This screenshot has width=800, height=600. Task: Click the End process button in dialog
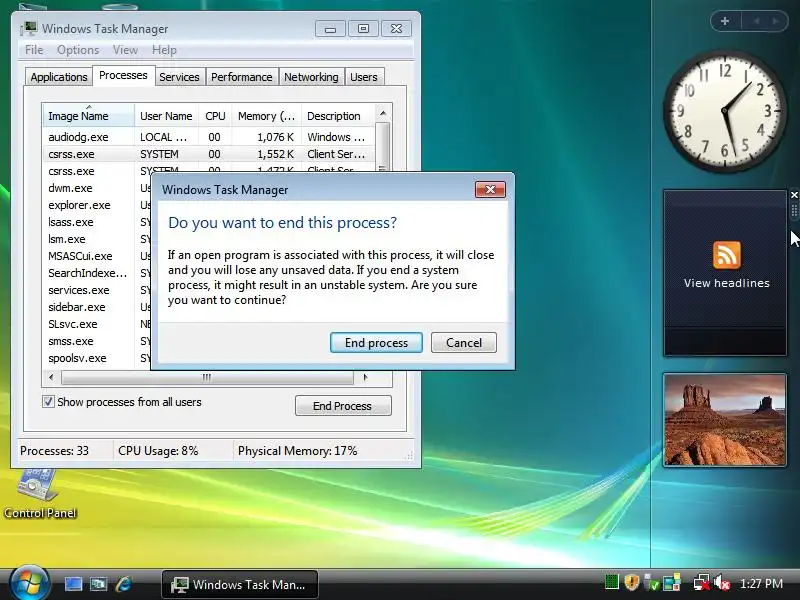pyautogui.click(x=376, y=342)
